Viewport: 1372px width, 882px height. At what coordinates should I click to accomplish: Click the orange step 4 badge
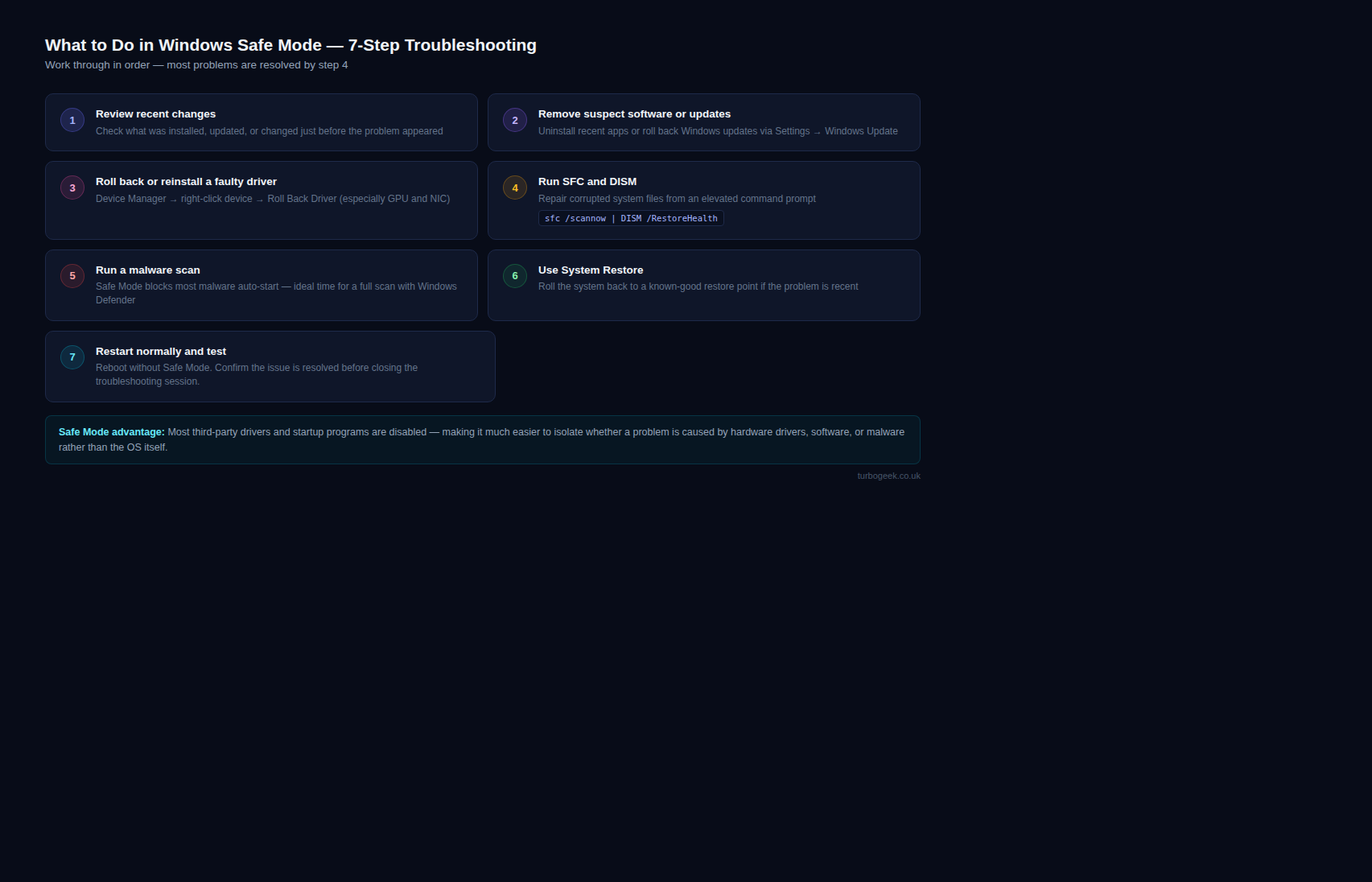515,188
